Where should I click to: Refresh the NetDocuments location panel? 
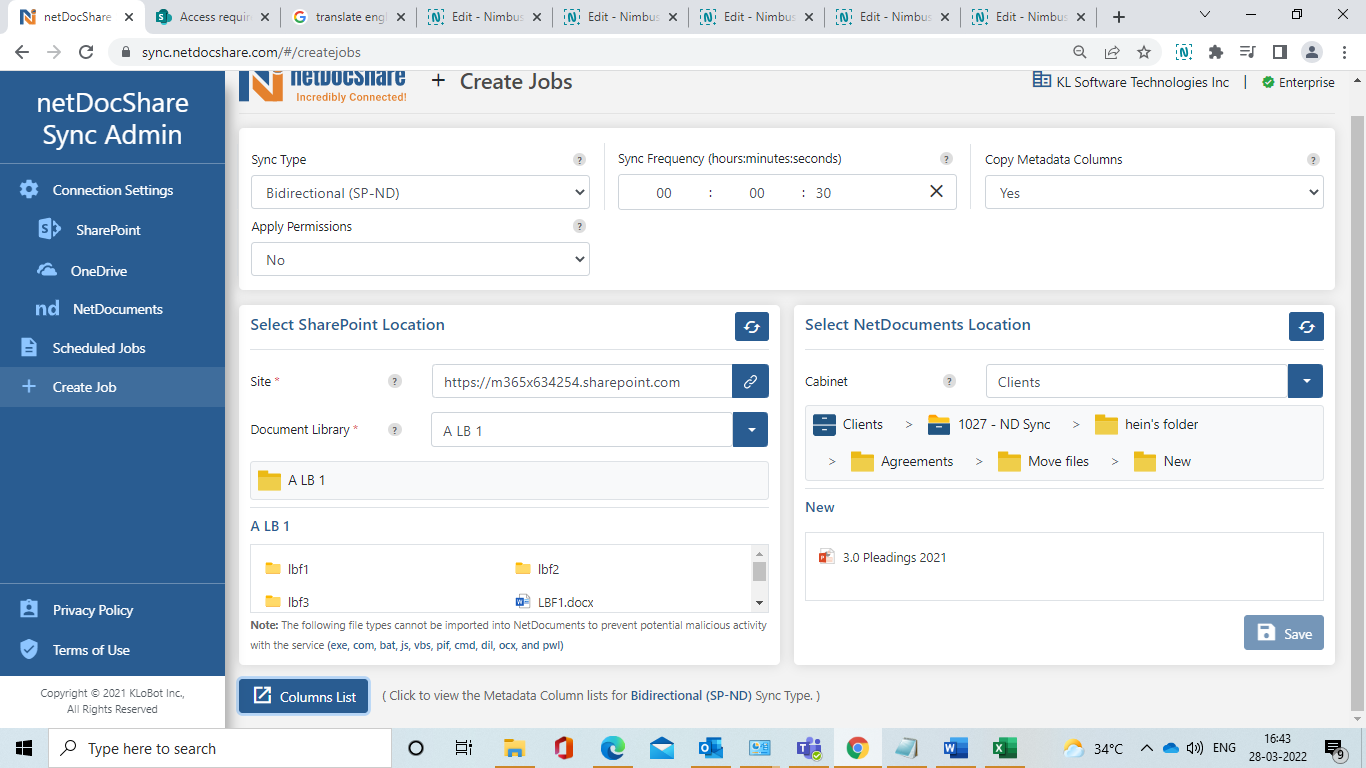click(x=1306, y=326)
